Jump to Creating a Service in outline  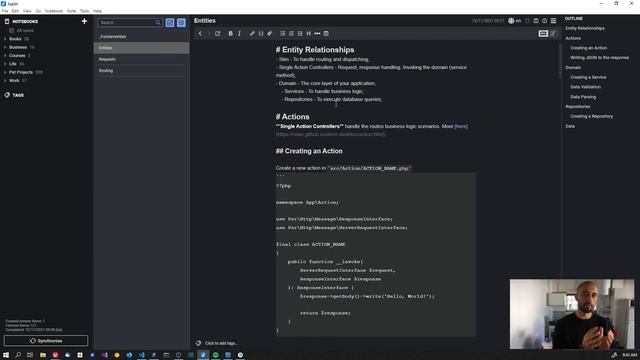pyautogui.click(x=588, y=77)
